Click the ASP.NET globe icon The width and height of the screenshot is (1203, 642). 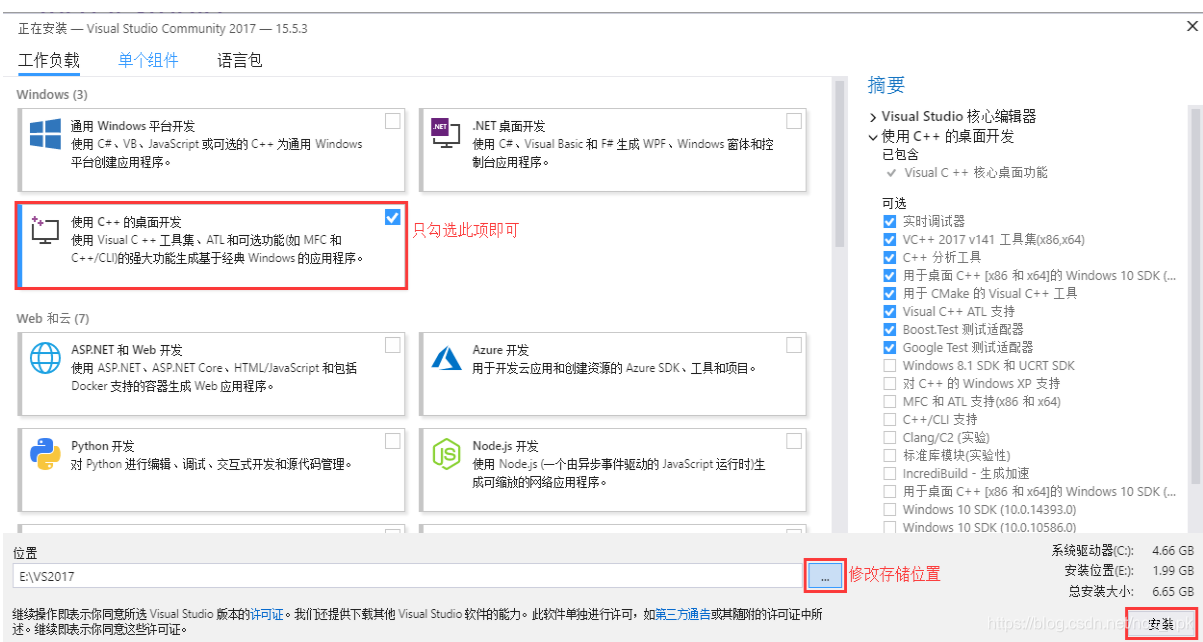point(45,358)
